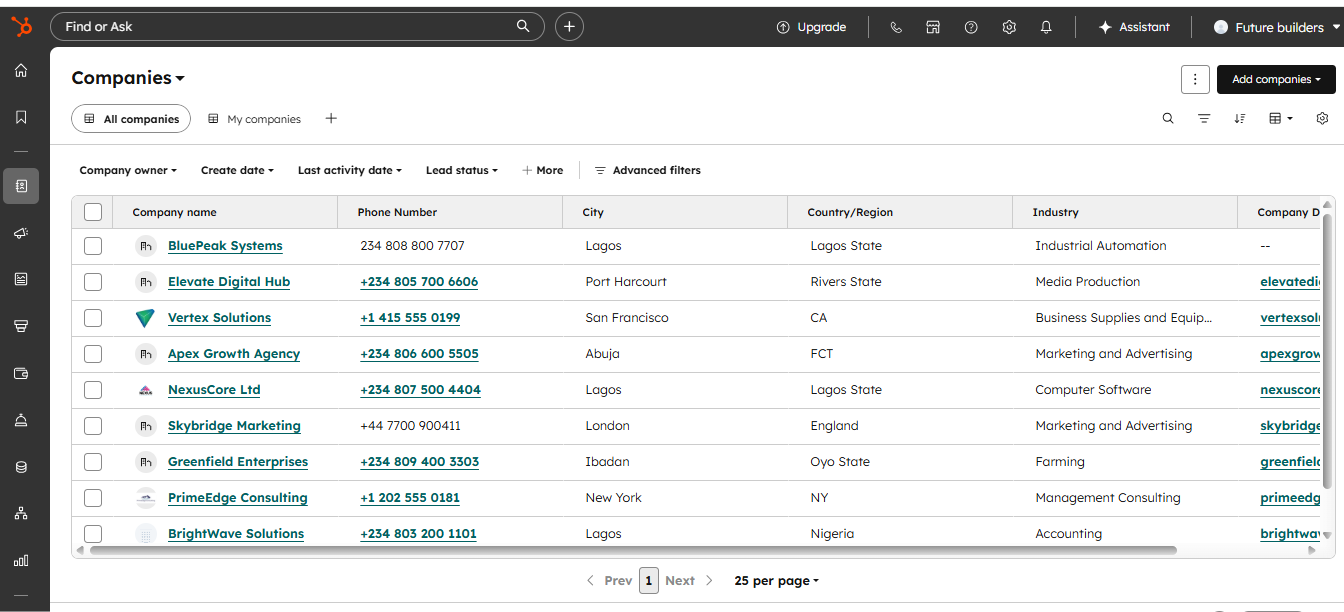Screen dimensions: 1344x612
Task: Check the NexusCore Ltd row checkbox
Action: pyautogui.click(x=93, y=390)
